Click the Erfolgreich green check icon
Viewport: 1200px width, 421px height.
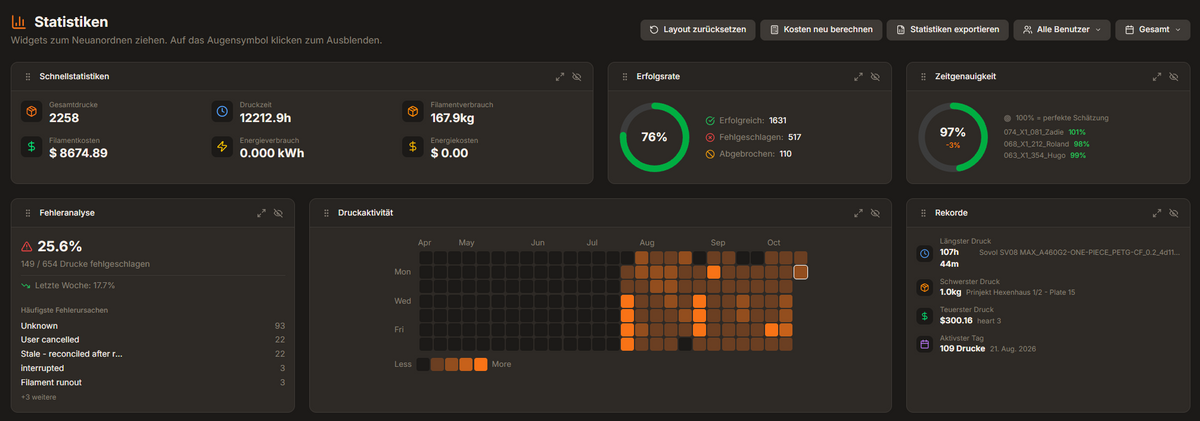pyautogui.click(x=710, y=120)
